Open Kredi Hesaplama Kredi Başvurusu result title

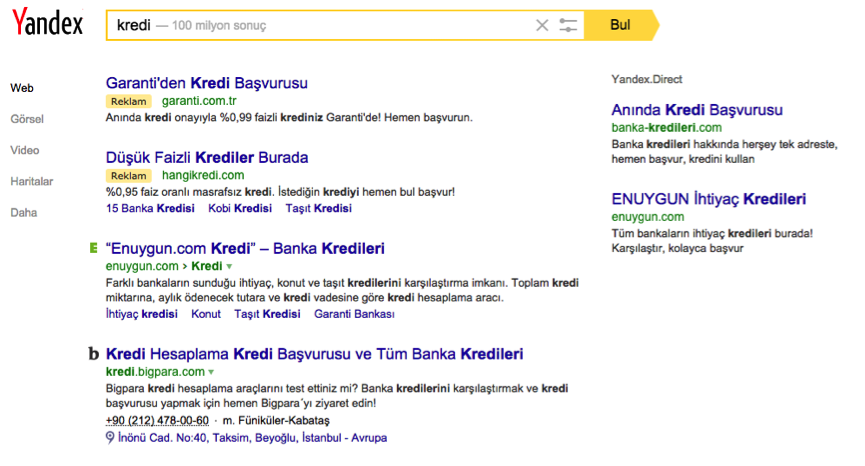(314, 354)
